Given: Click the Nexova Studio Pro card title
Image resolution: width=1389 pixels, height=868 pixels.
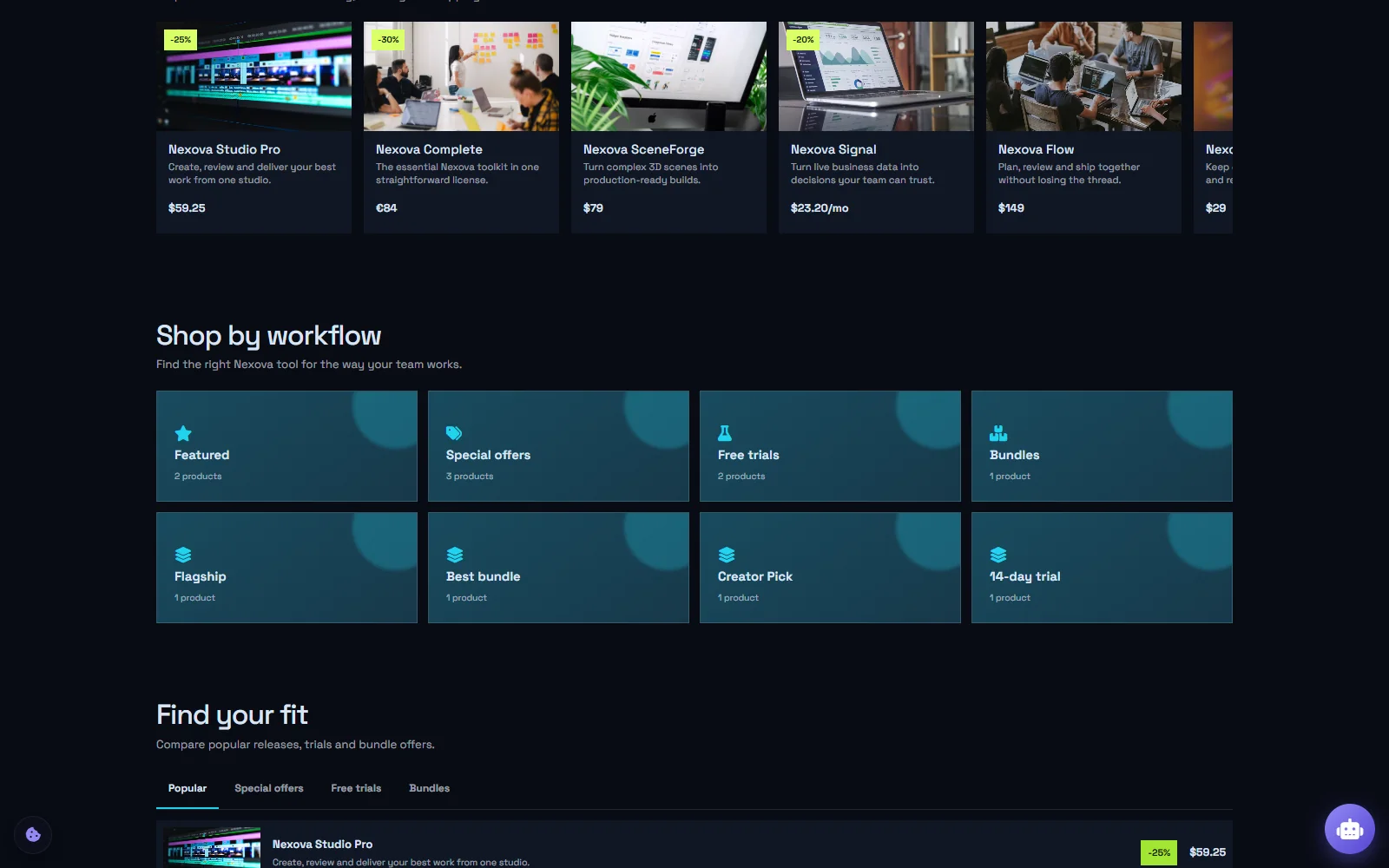Looking at the screenshot, I should (x=224, y=149).
